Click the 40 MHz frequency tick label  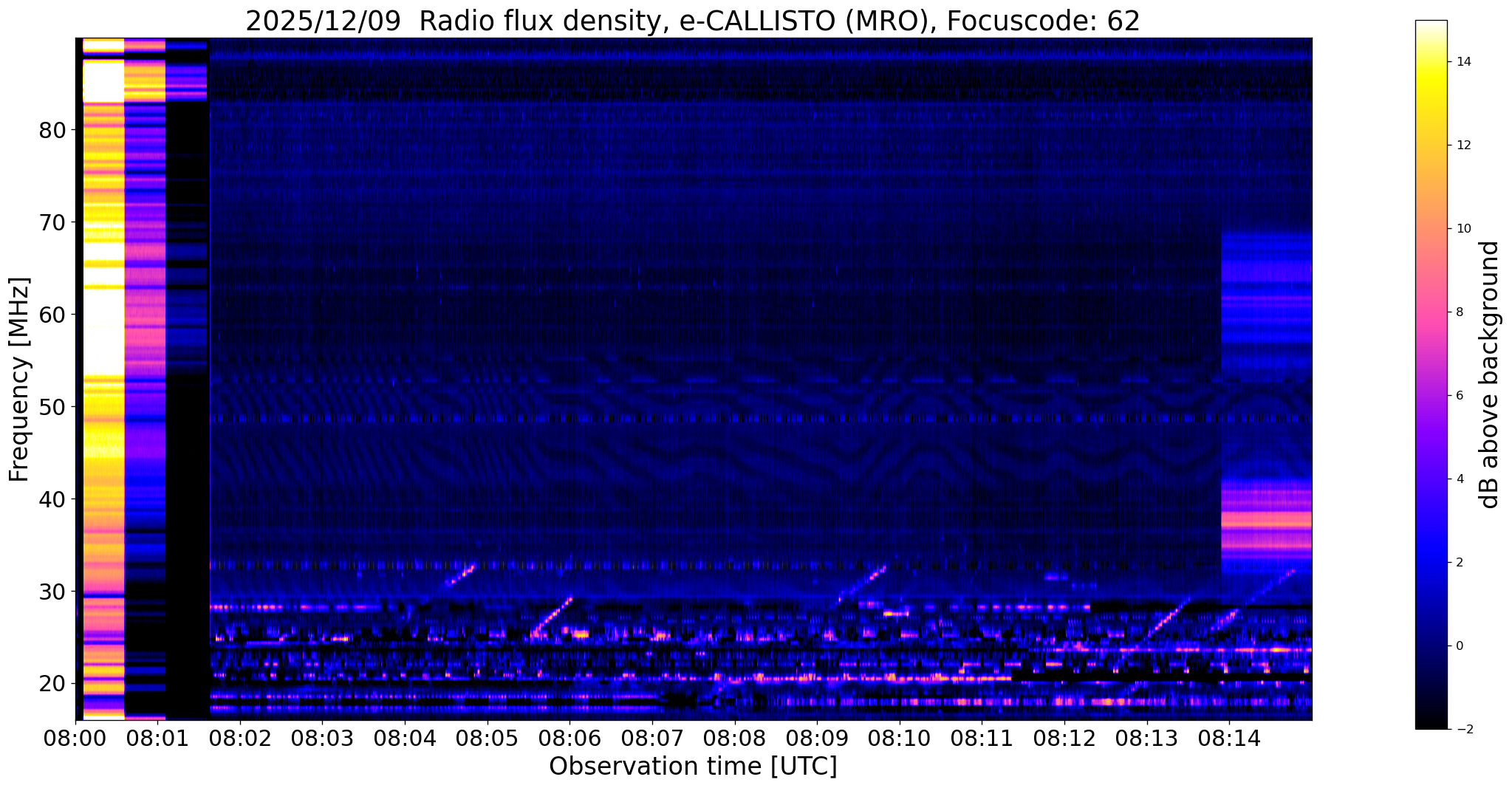click(52, 500)
